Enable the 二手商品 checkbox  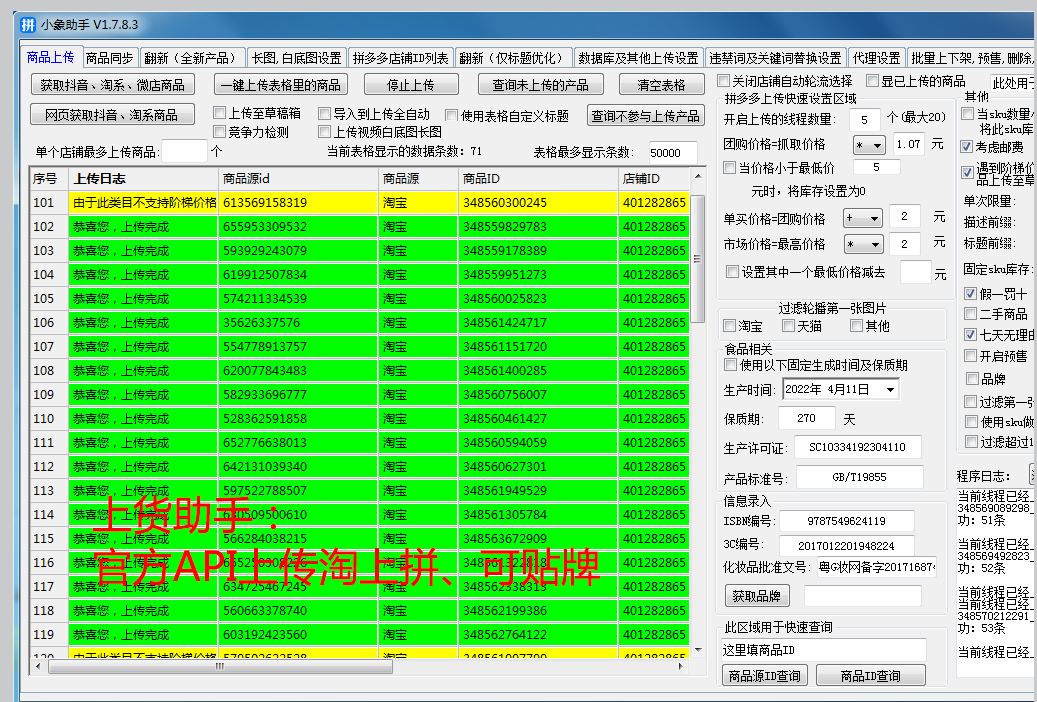[968, 313]
